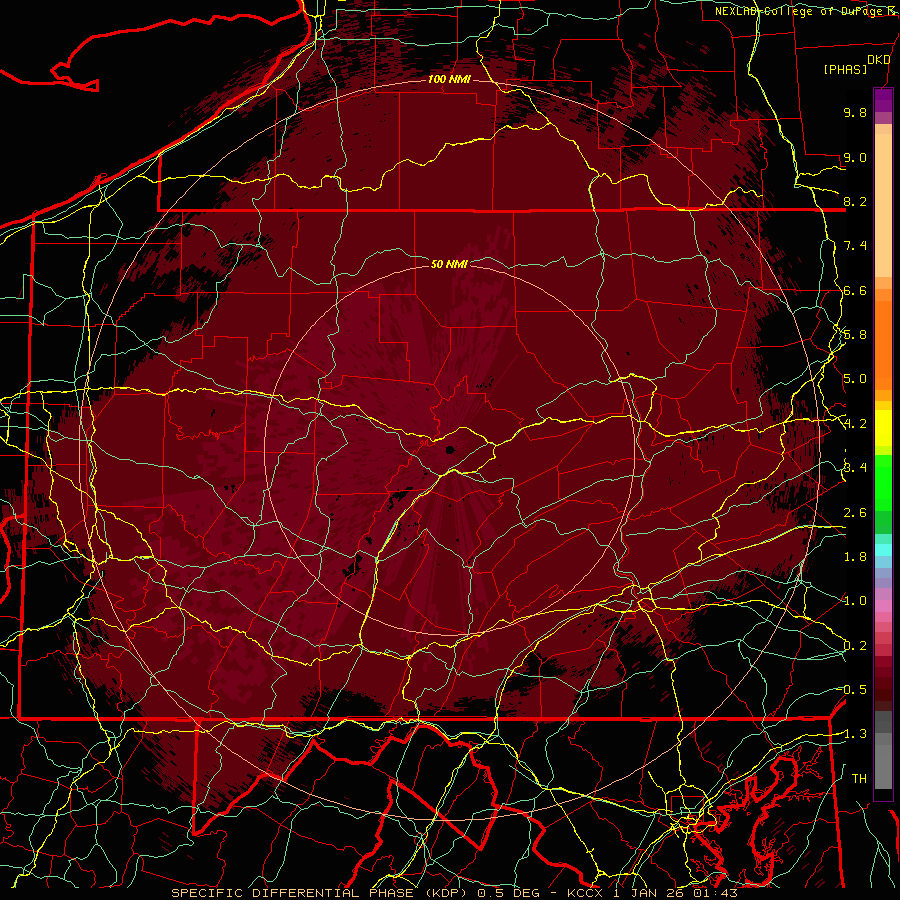Pick the yellow segment of the color bar

[x=883, y=428]
